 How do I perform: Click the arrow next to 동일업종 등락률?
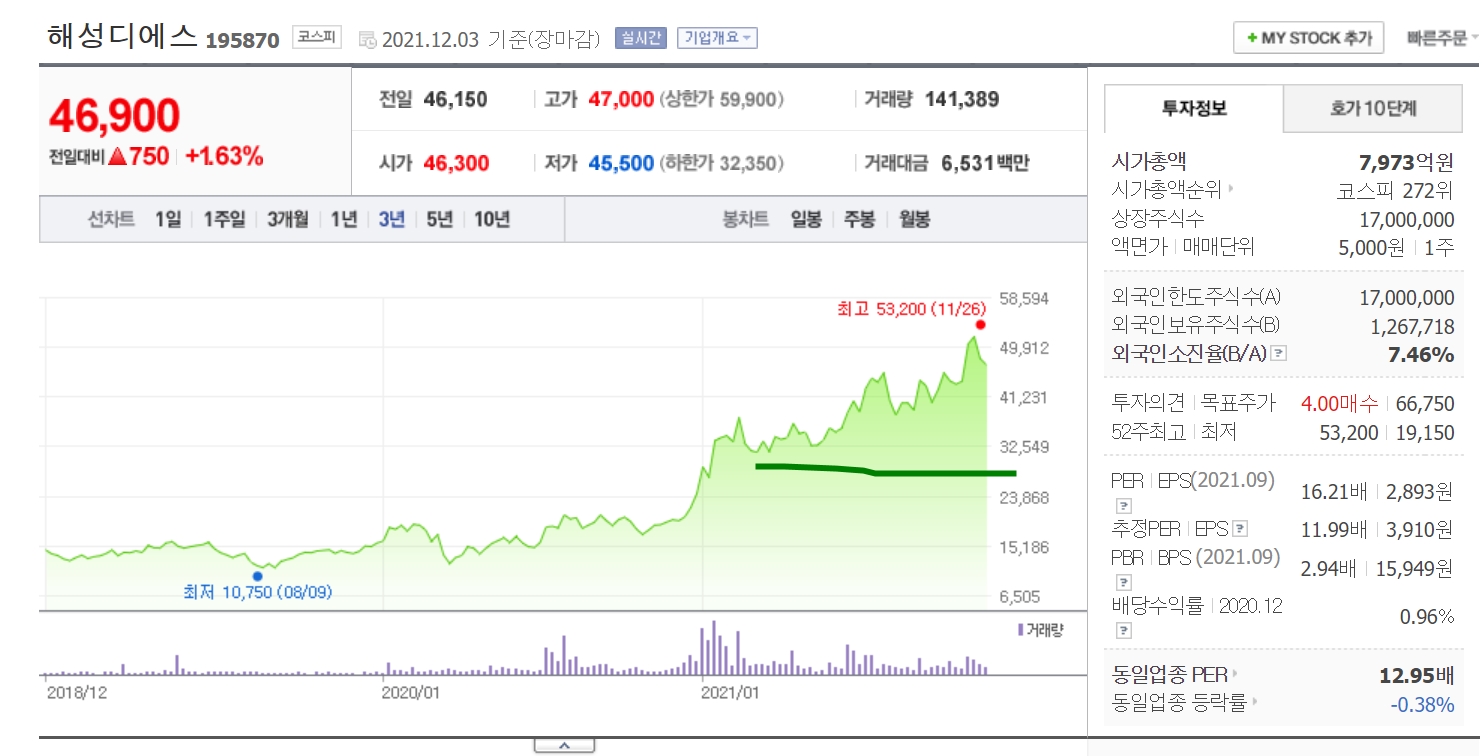click(1253, 703)
